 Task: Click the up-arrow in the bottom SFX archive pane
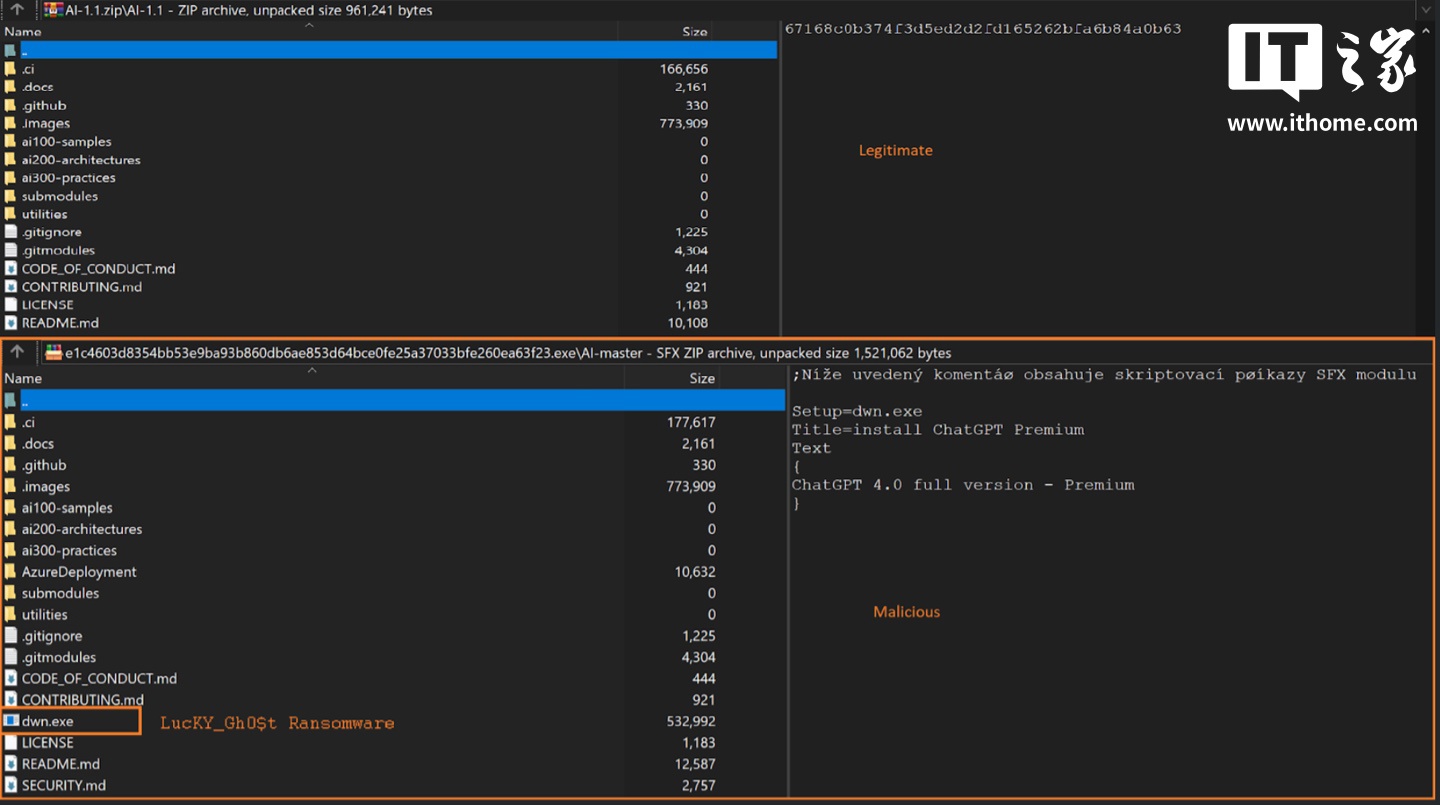(x=17, y=352)
